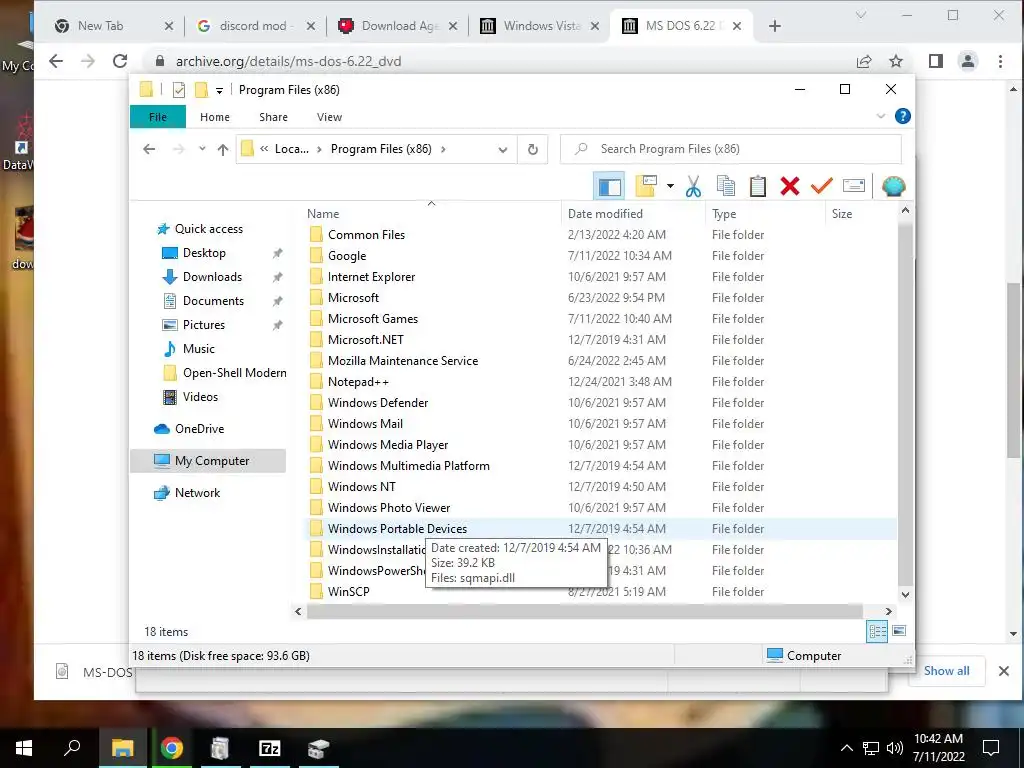
Task: Open the Quick Access Toolbar customize dropdown
Action: (x=219, y=91)
